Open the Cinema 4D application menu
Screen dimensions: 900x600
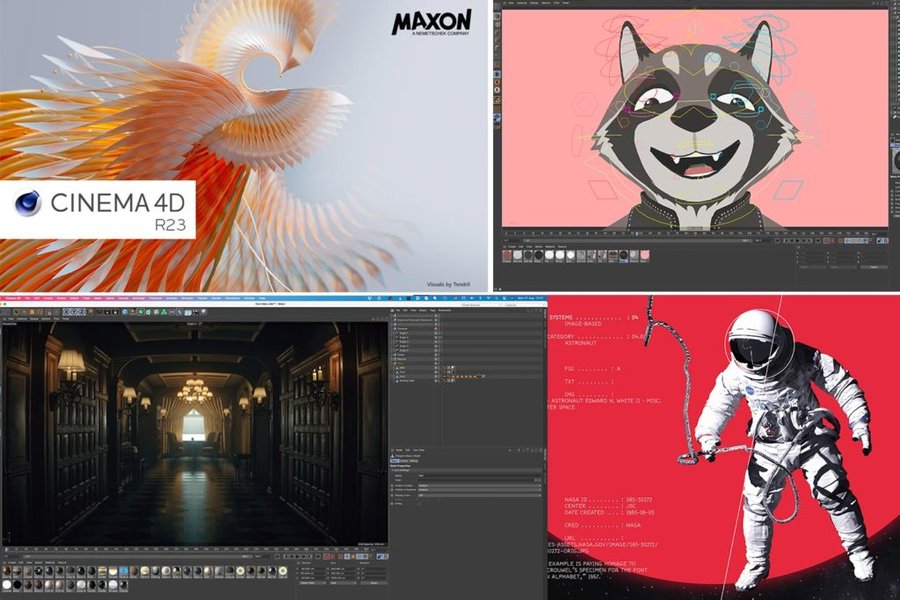point(13,298)
